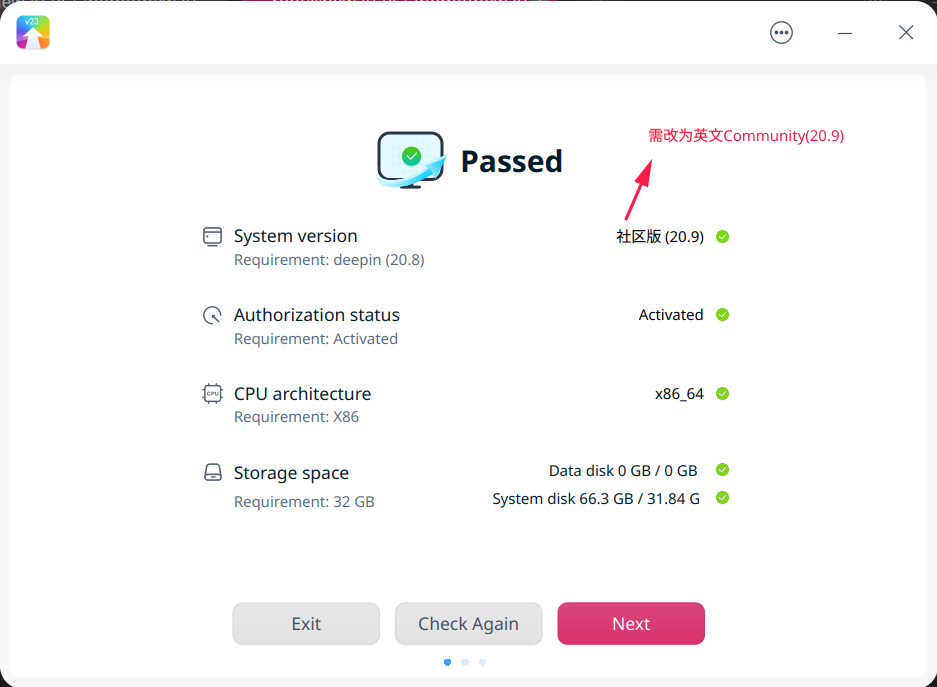This screenshot has height=687, width=937.
Task: Click the green check beside Activated
Action: [x=722, y=314]
